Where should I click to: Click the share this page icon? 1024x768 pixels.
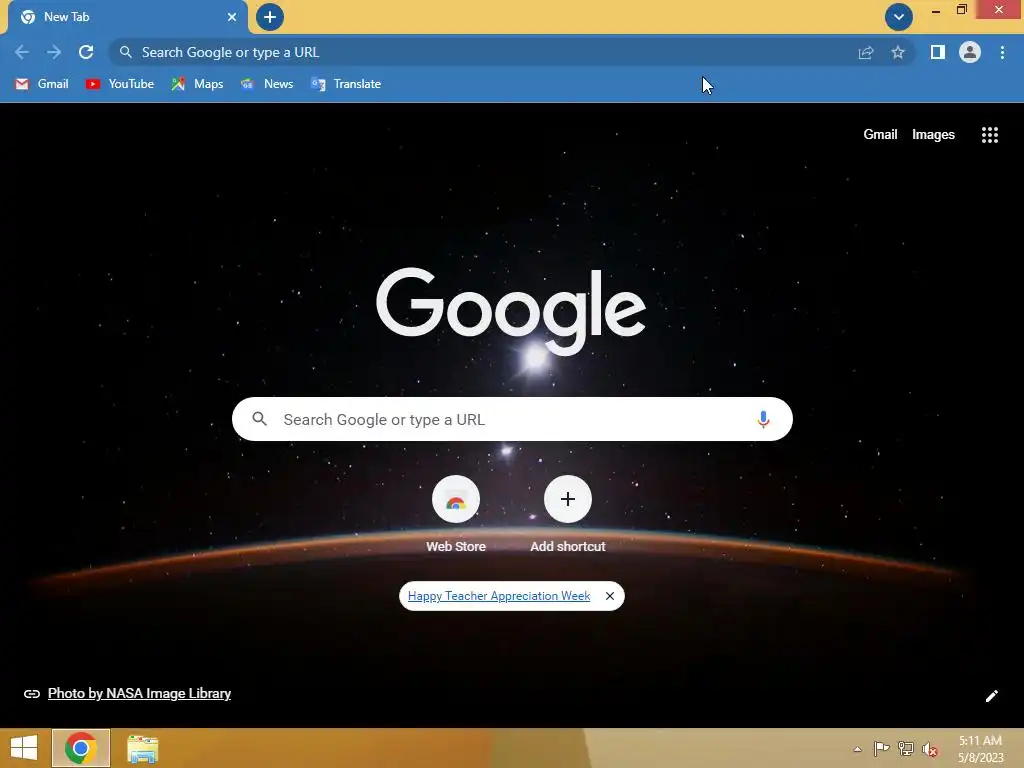coord(866,52)
